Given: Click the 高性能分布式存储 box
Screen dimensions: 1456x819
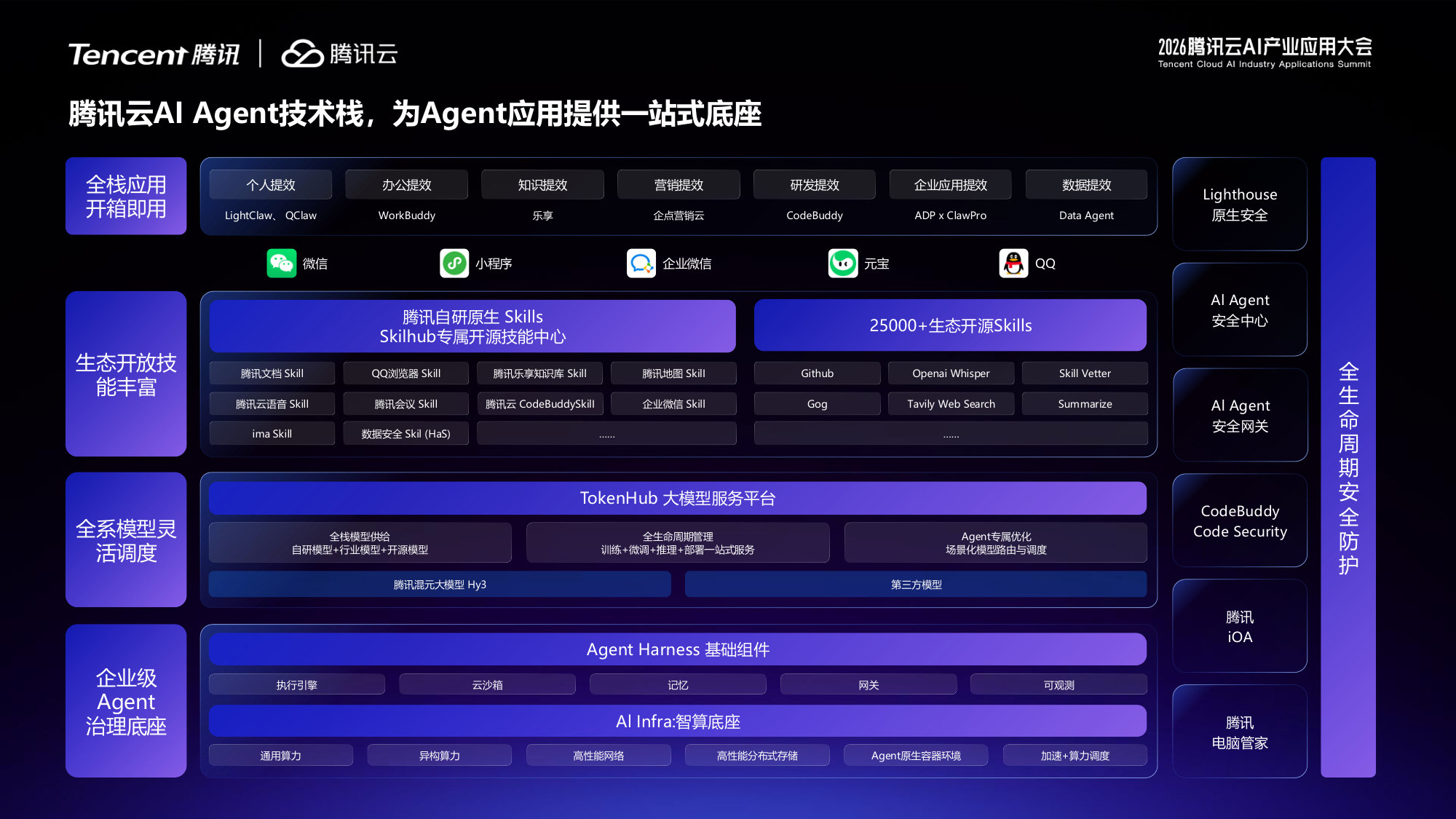Looking at the screenshot, I should [x=757, y=756].
